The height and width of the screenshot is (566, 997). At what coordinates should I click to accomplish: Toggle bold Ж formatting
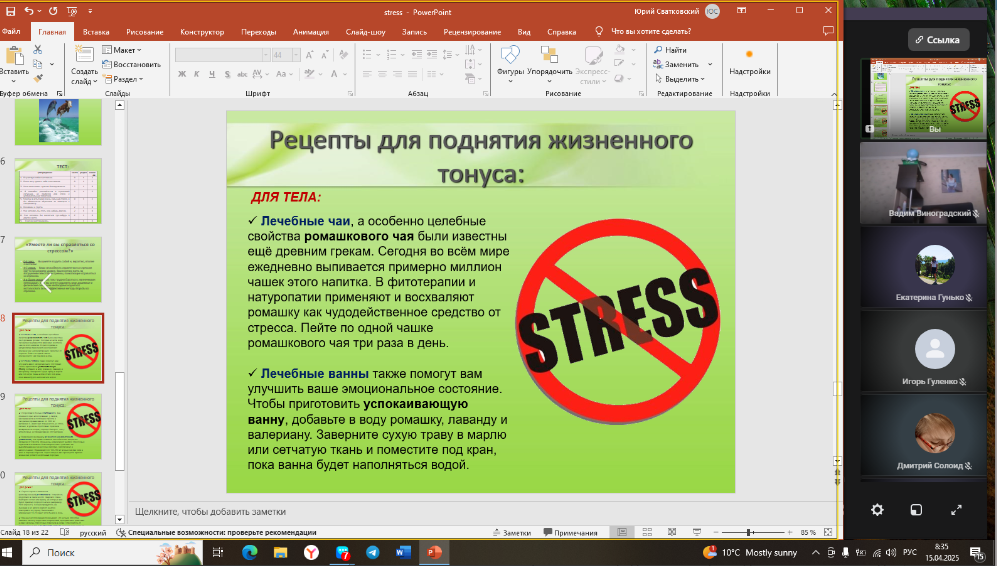(182, 74)
